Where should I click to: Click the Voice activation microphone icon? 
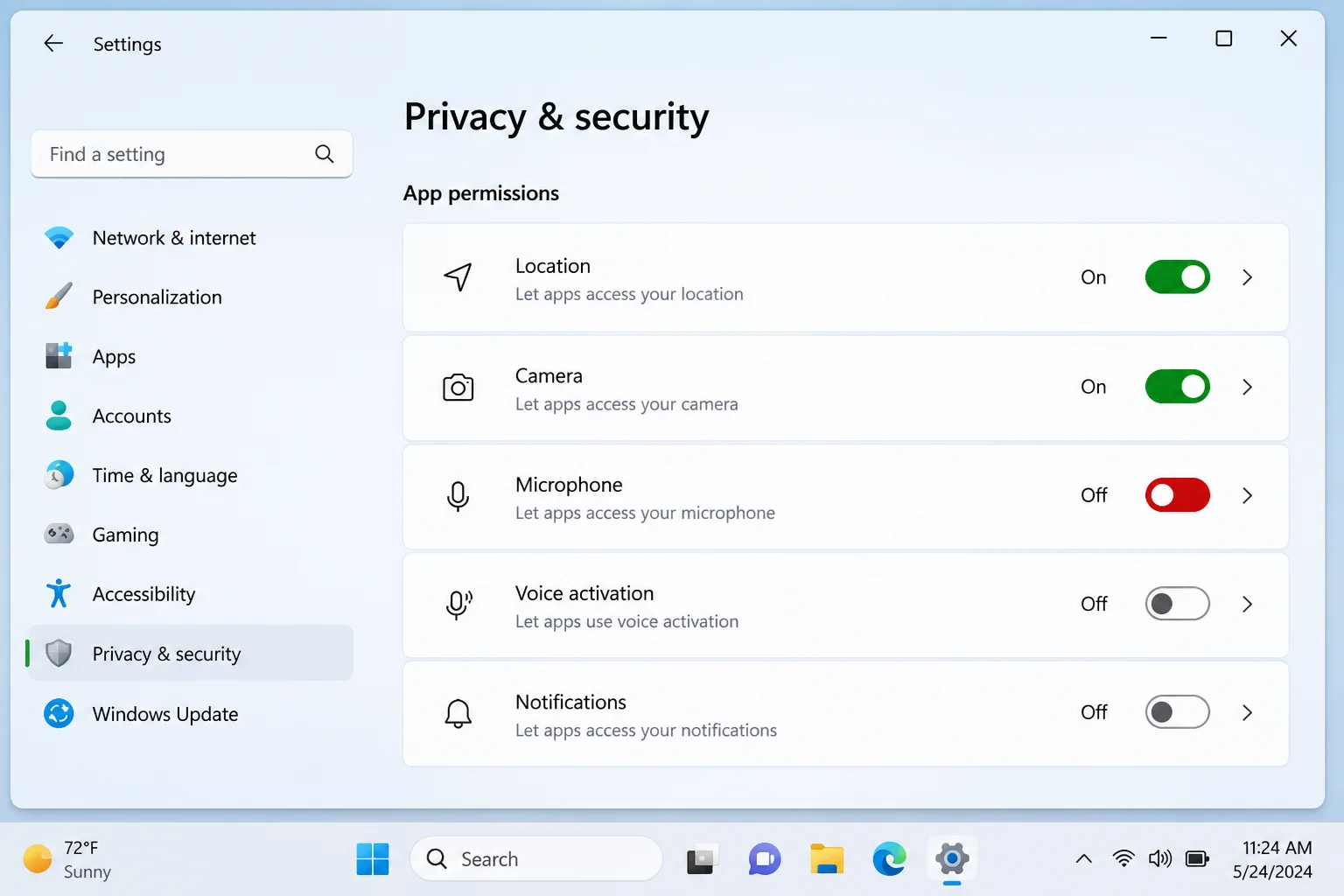point(458,605)
